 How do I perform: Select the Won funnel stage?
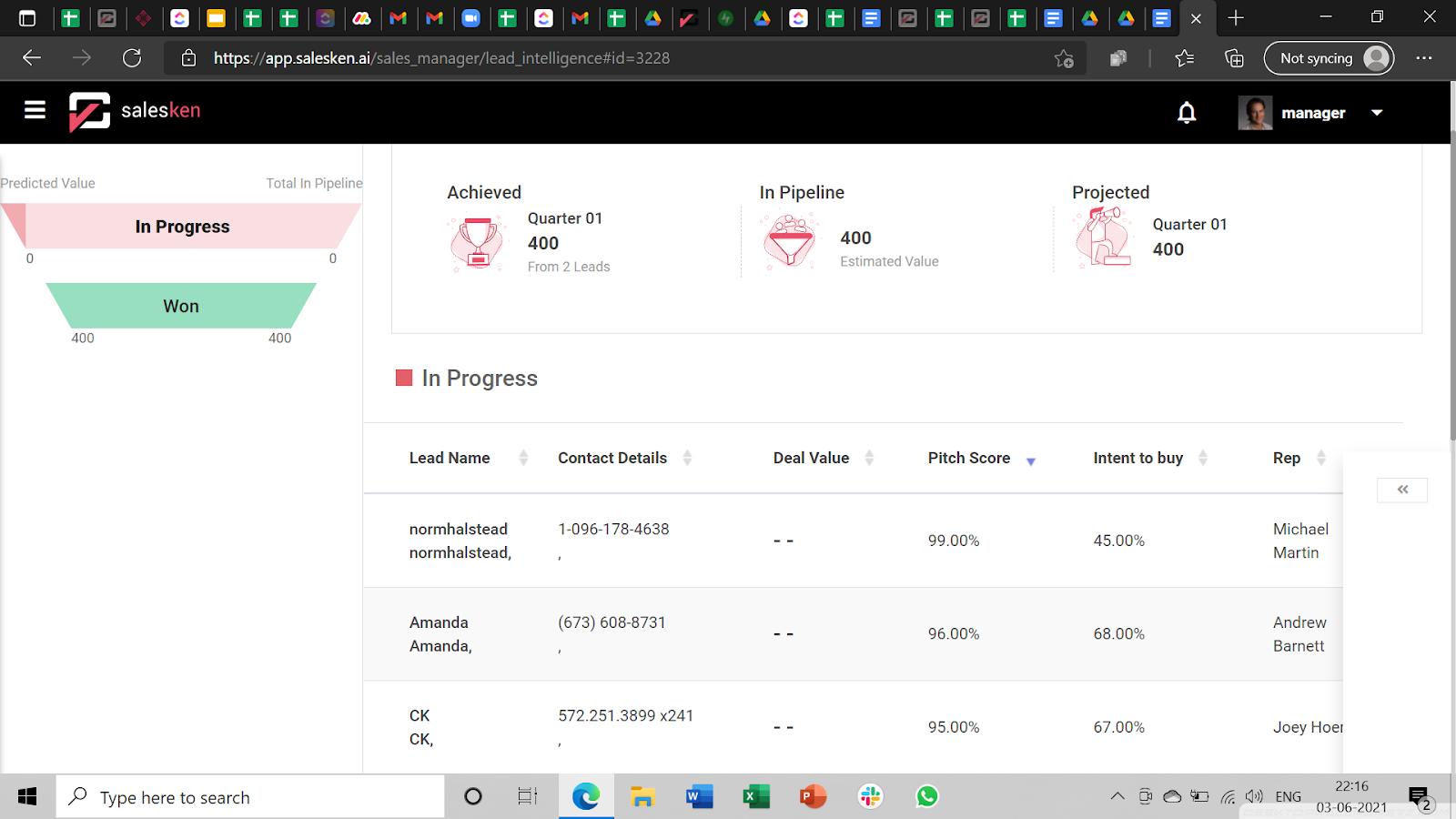tap(181, 306)
